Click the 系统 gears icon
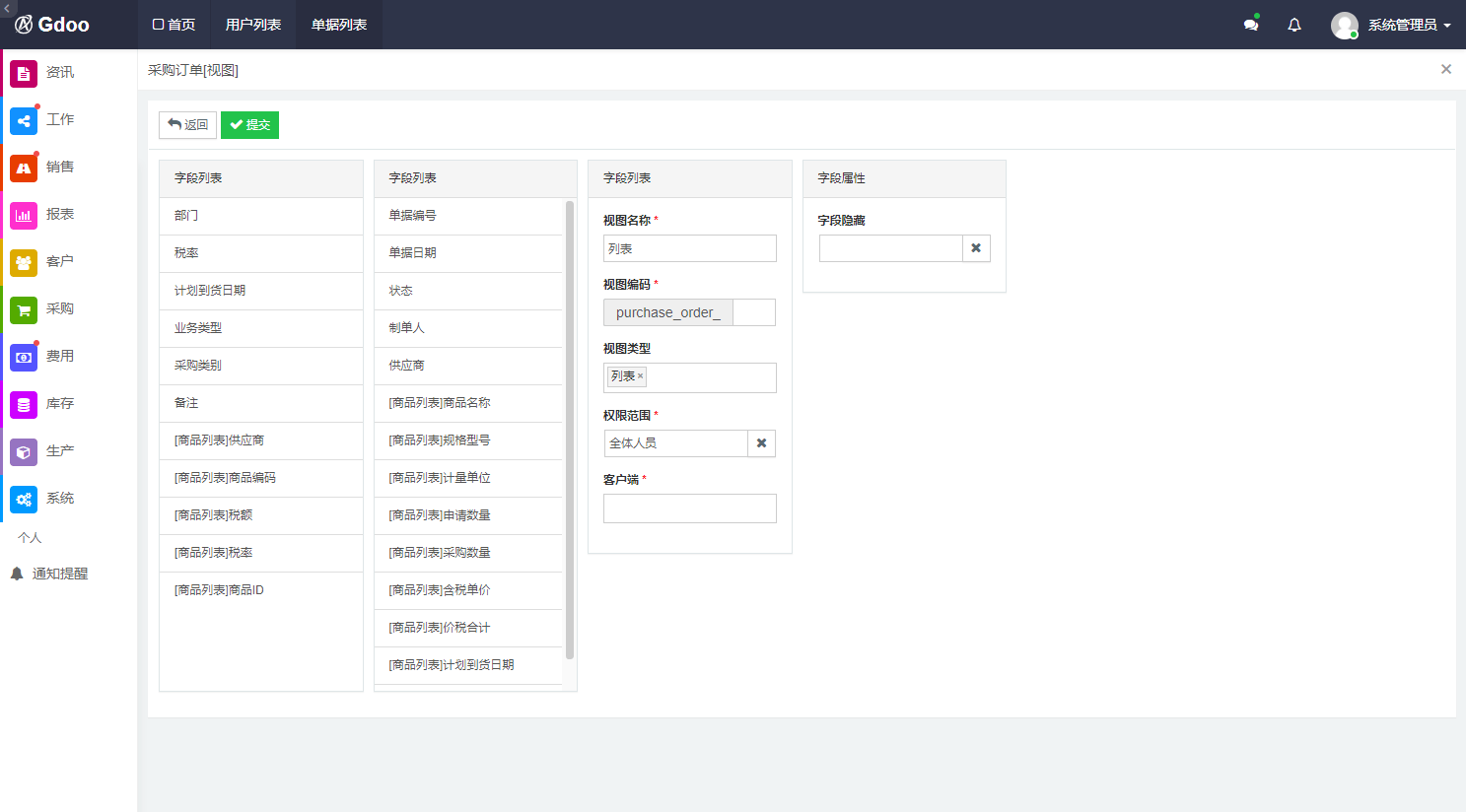The width and height of the screenshot is (1466, 812). 24,499
